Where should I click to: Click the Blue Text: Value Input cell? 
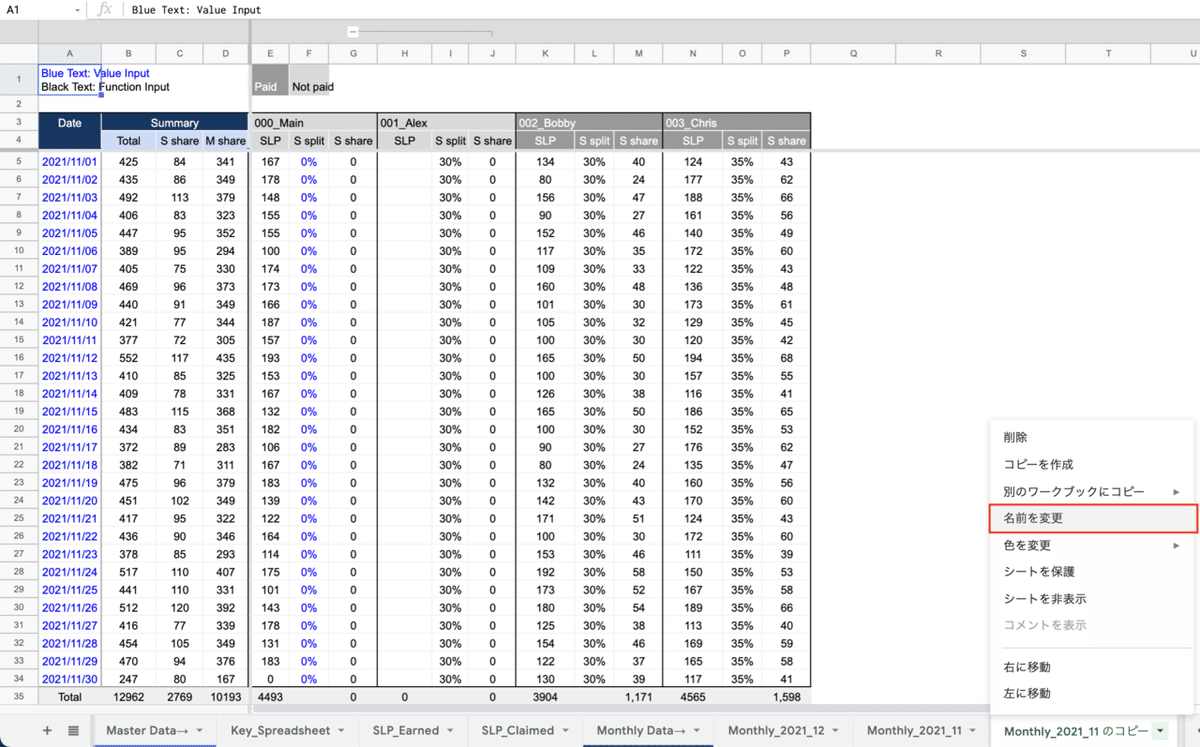pyautogui.click(x=70, y=80)
